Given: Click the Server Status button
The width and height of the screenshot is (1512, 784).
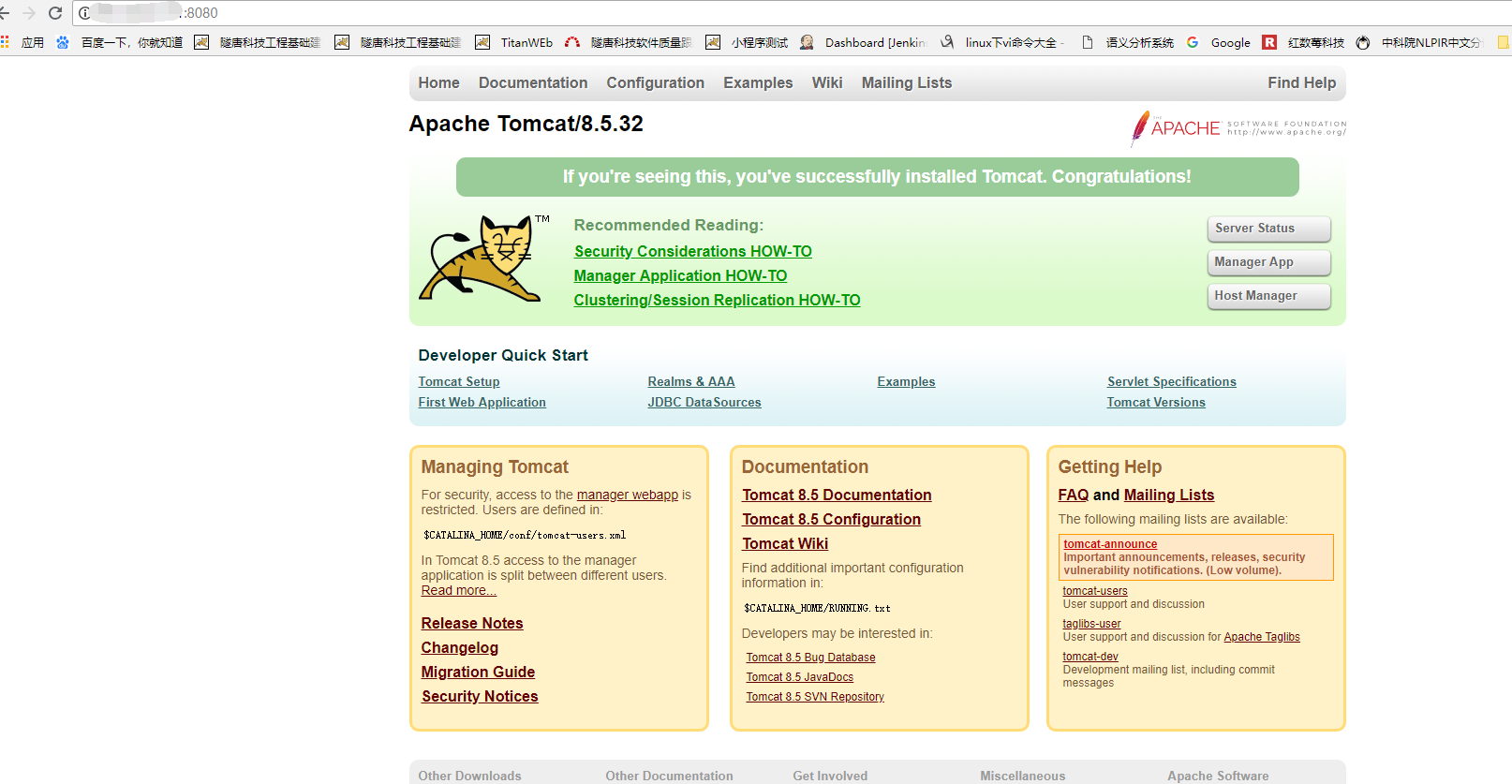Looking at the screenshot, I should [x=1269, y=229].
